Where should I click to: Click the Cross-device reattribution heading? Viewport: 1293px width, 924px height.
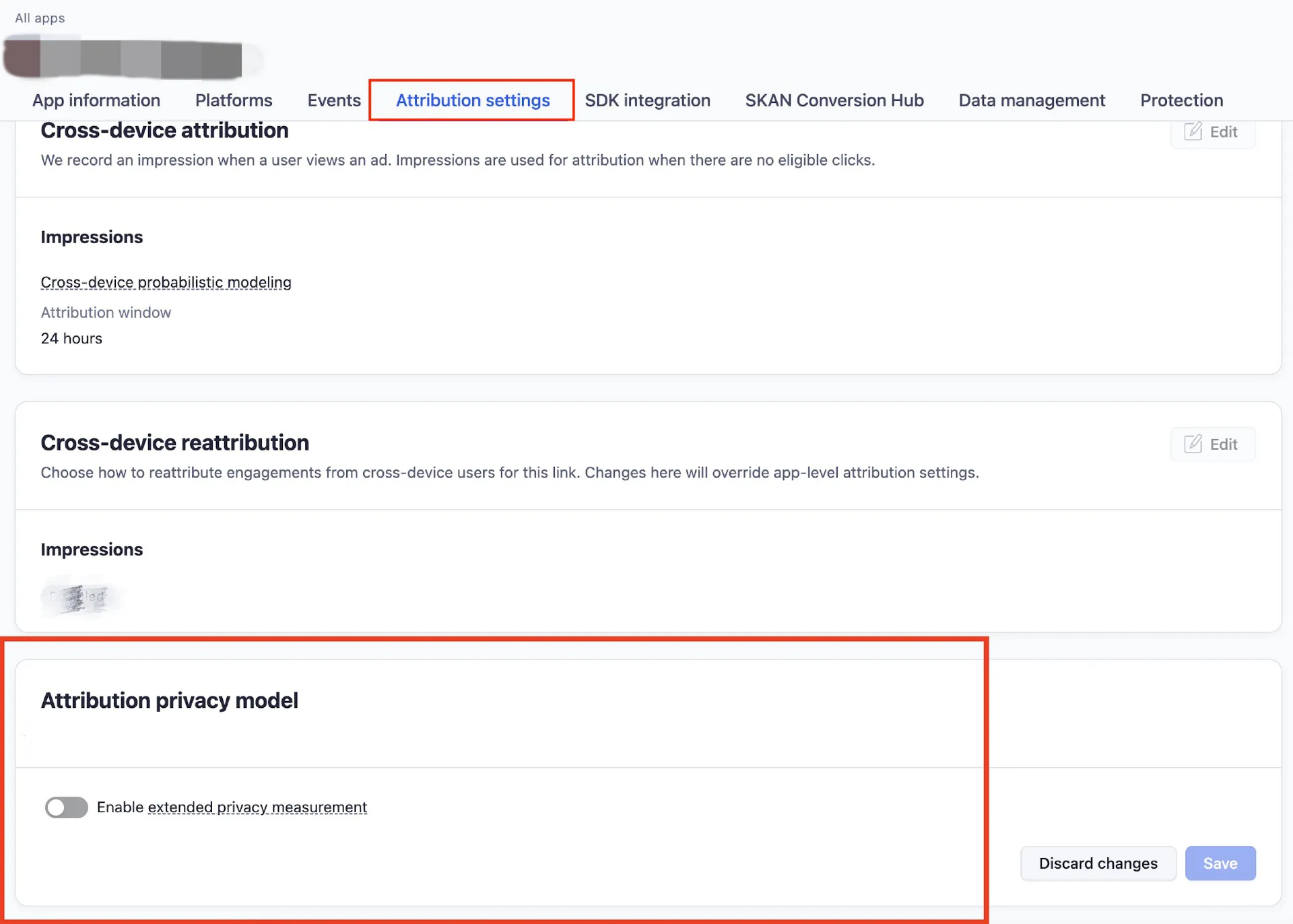pyautogui.click(x=174, y=442)
